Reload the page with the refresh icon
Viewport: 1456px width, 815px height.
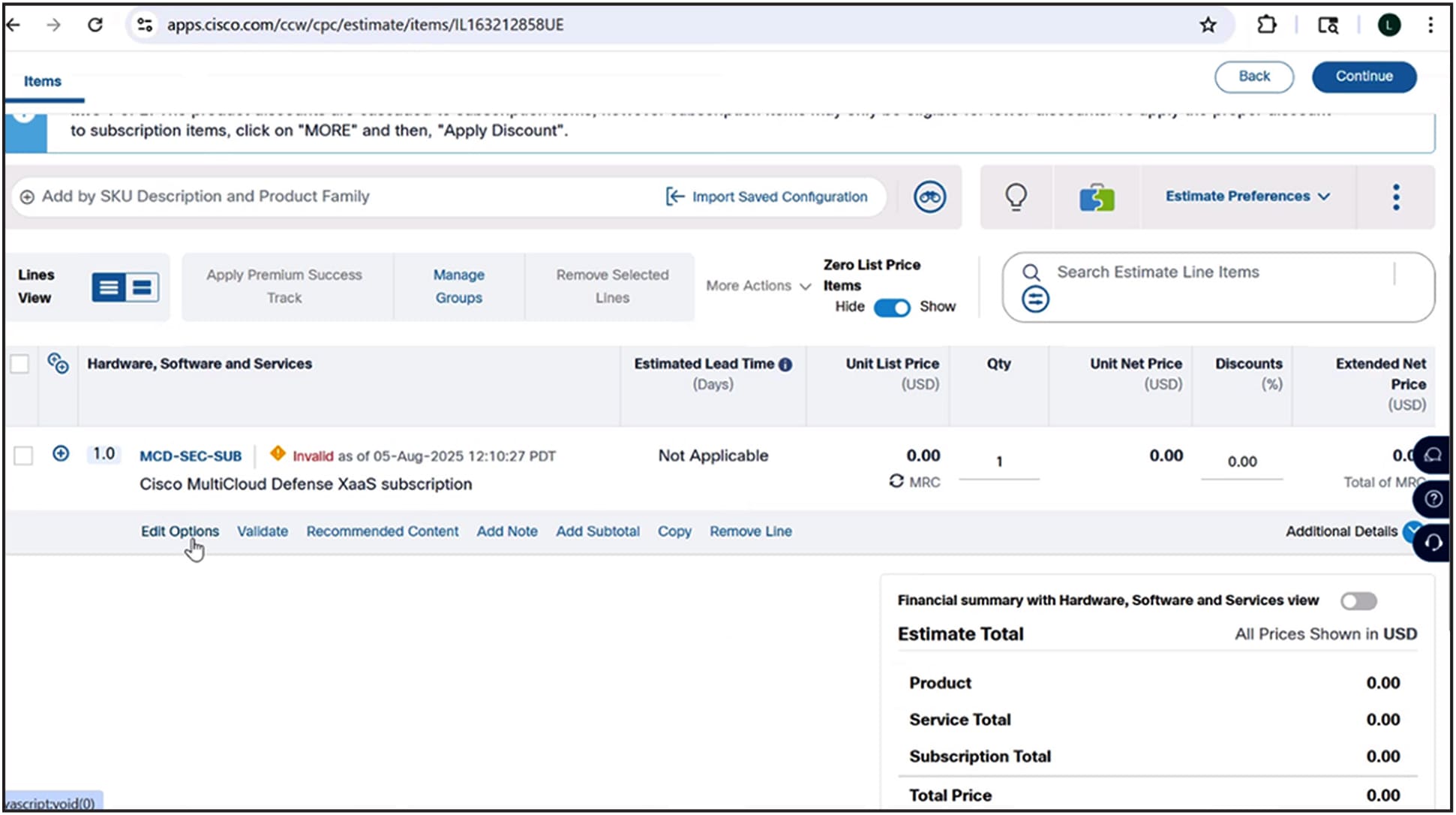(x=95, y=25)
